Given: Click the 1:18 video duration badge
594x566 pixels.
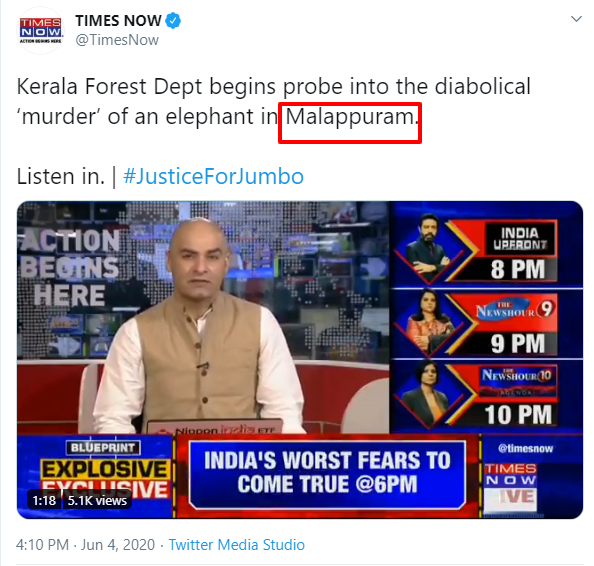Looking at the screenshot, I should pyautogui.click(x=44, y=500).
